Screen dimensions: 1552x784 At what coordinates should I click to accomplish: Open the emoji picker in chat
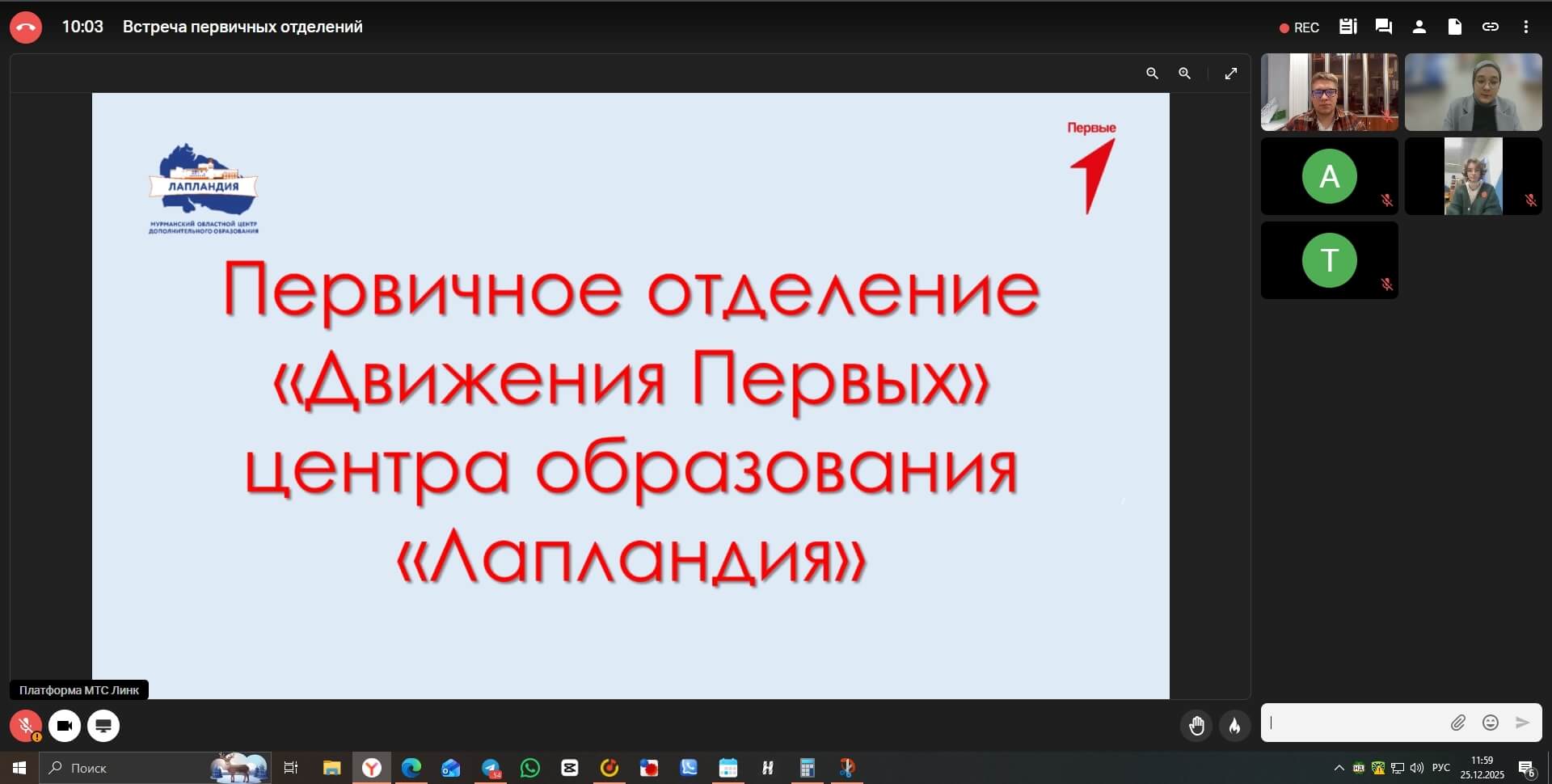tap(1491, 723)
